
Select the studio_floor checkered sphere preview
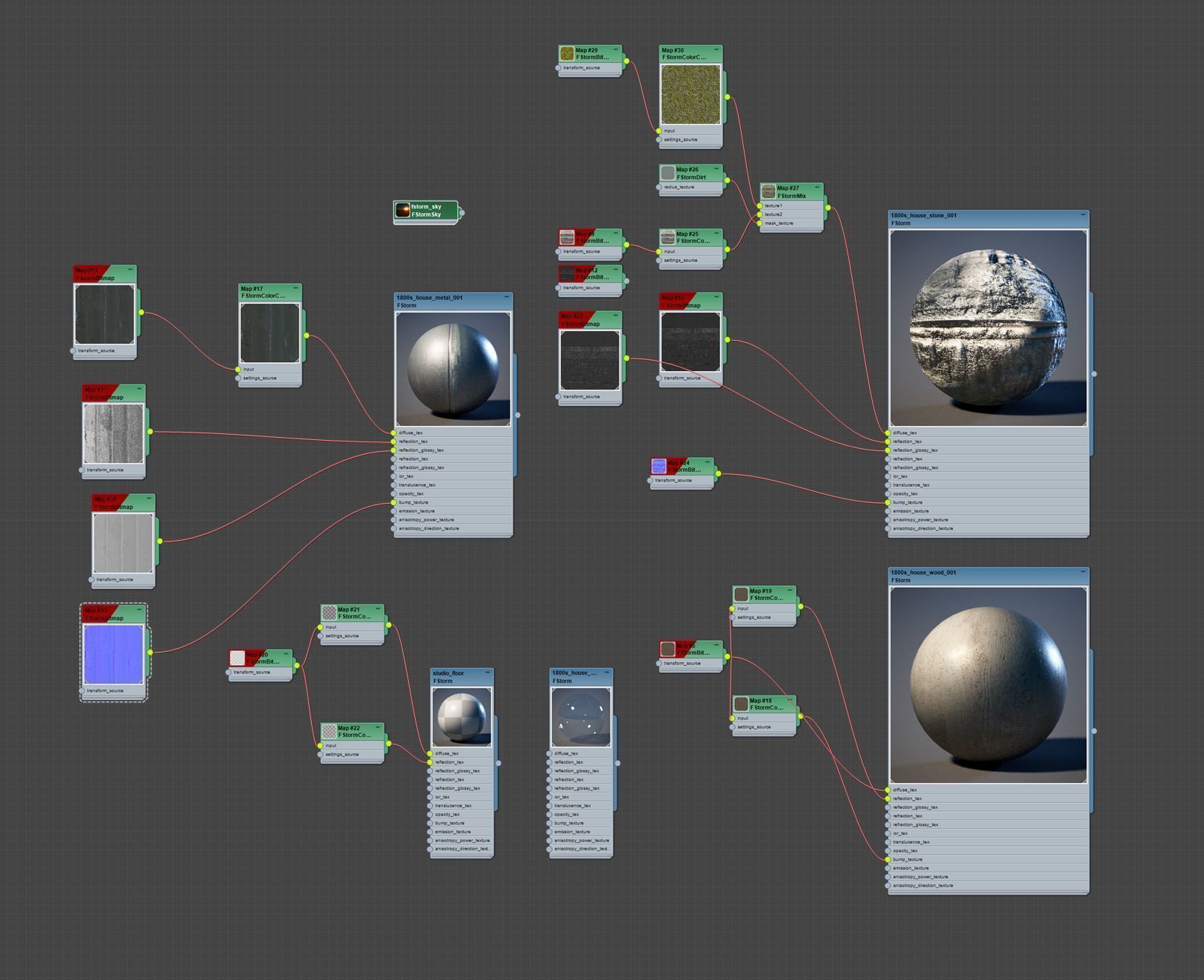click(x=462, y=717)
